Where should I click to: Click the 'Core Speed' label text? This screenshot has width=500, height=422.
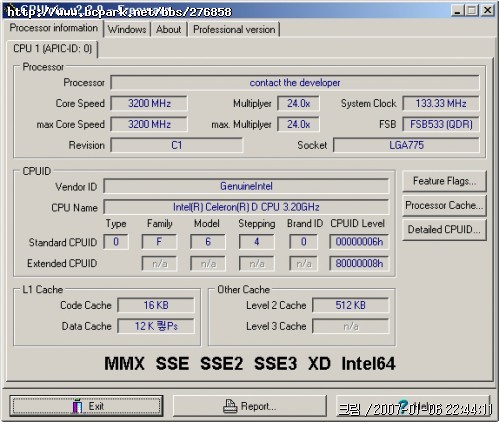[80, 103]
